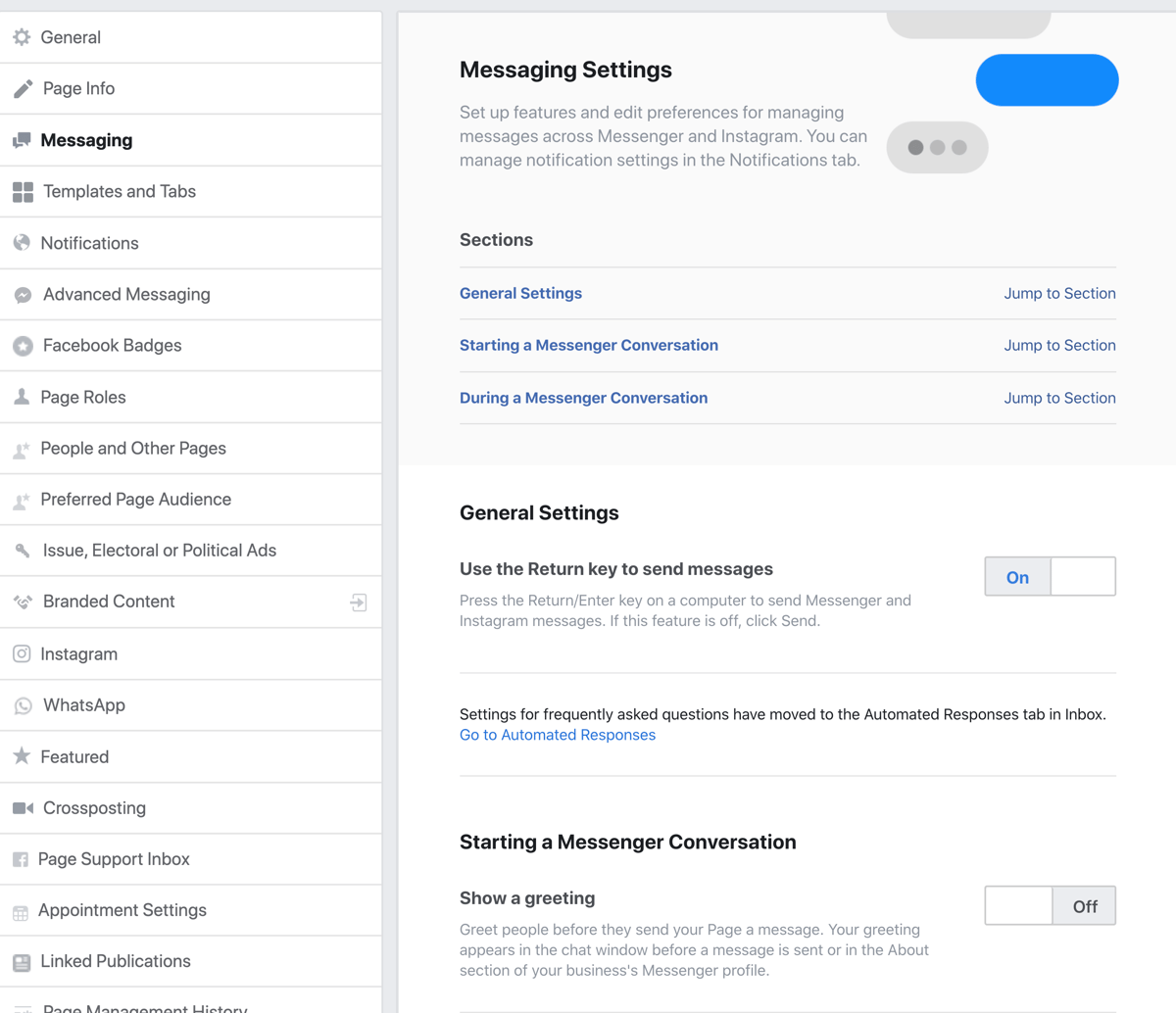
Task: Go to Notifications settings
Action: (x=191, y=243)
